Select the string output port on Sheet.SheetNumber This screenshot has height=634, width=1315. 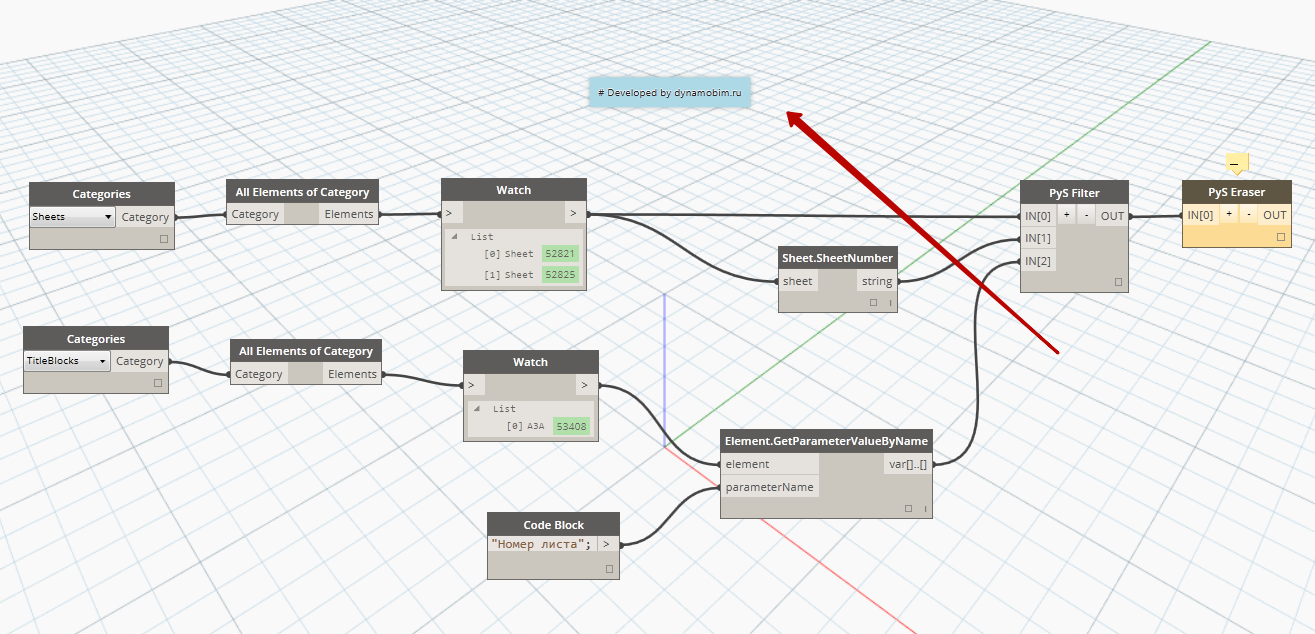[x=877, y=281]
